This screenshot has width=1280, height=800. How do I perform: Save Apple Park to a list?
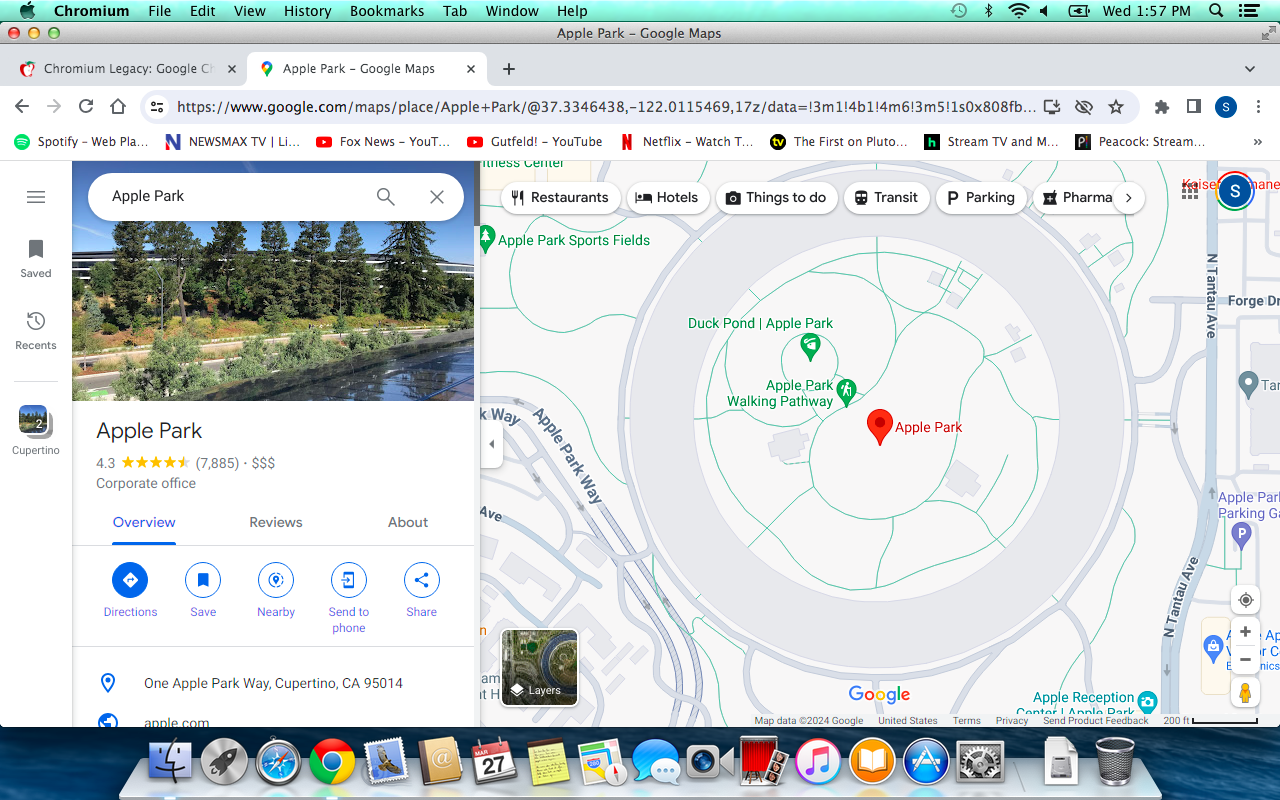203,590
